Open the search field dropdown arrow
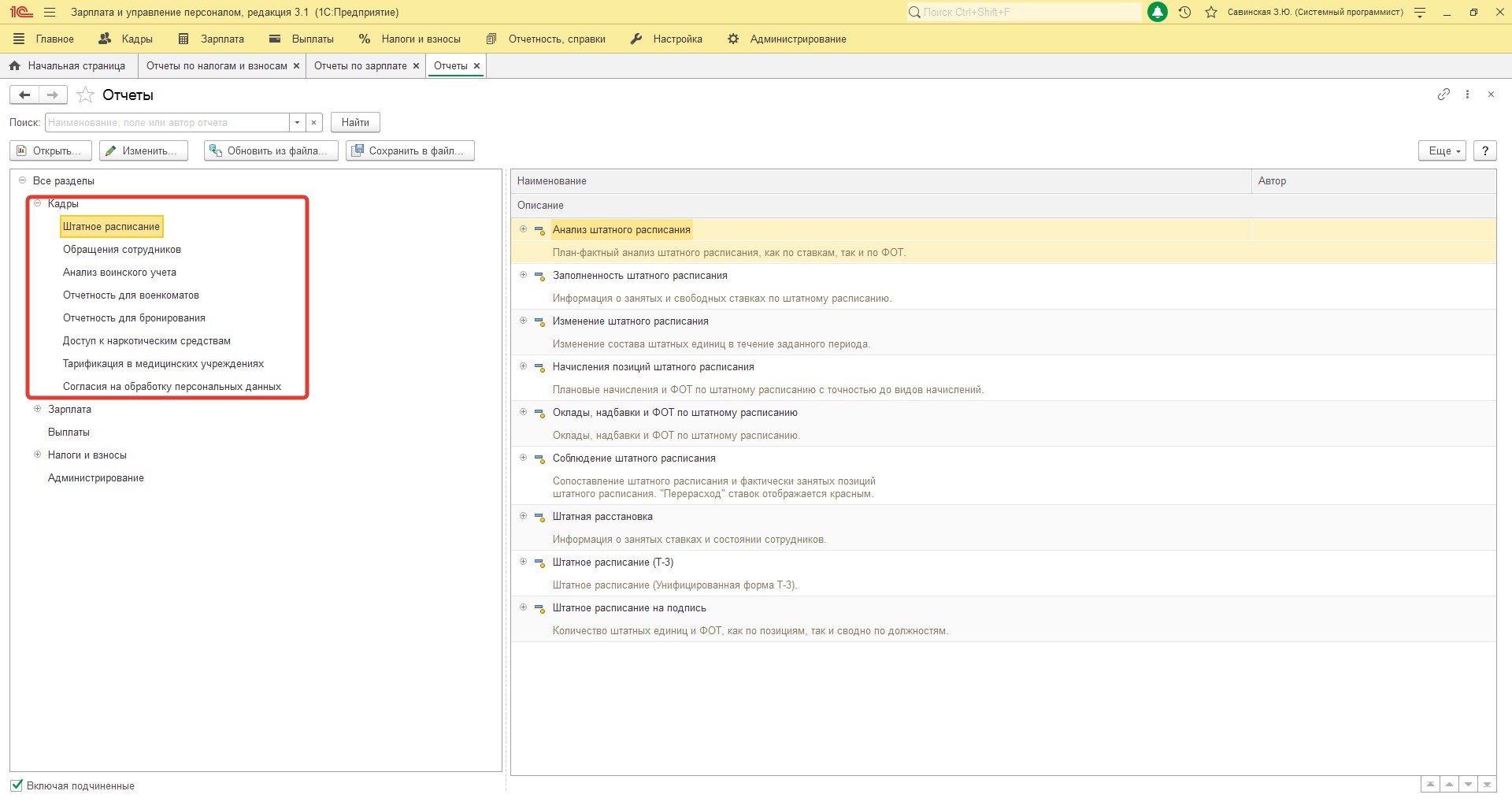This screenshot has width=1512, height=802. coord(297,122)
